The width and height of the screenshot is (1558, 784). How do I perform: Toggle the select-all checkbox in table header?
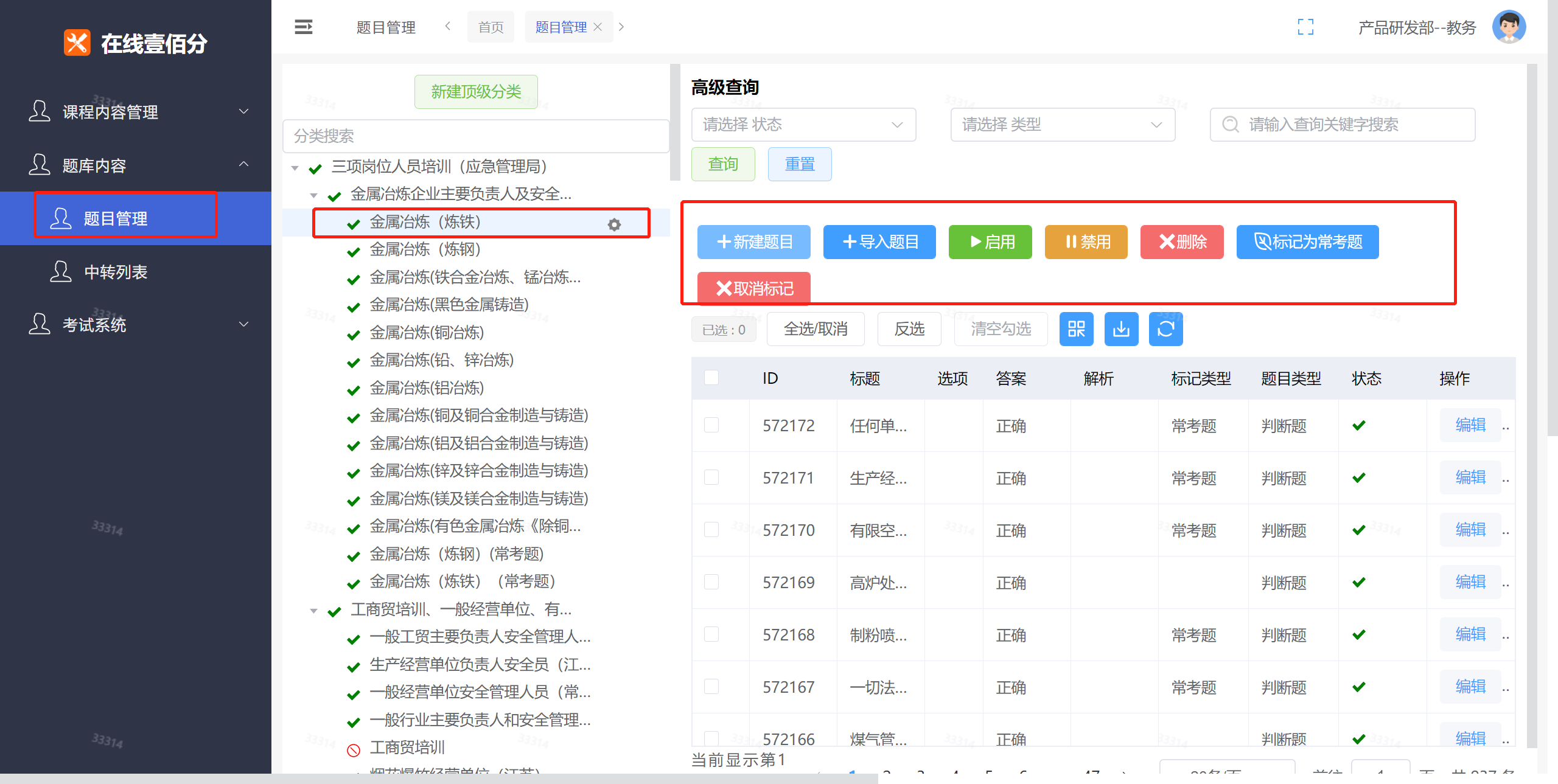click(x=711, y=378)
